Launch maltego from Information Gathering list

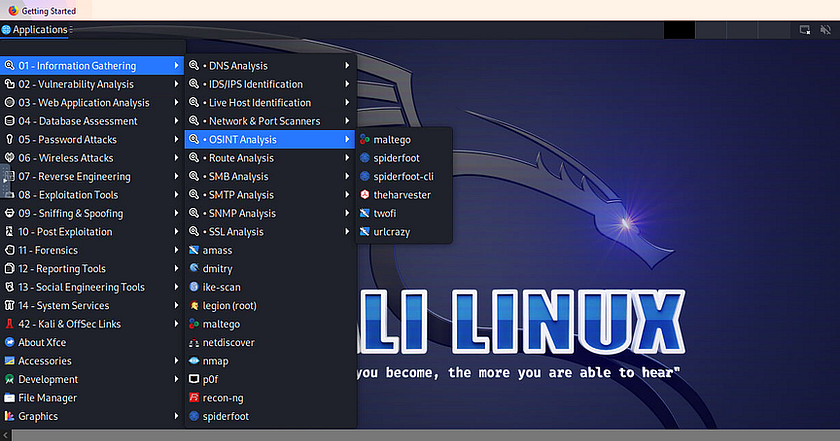click(x=269, y=324)
